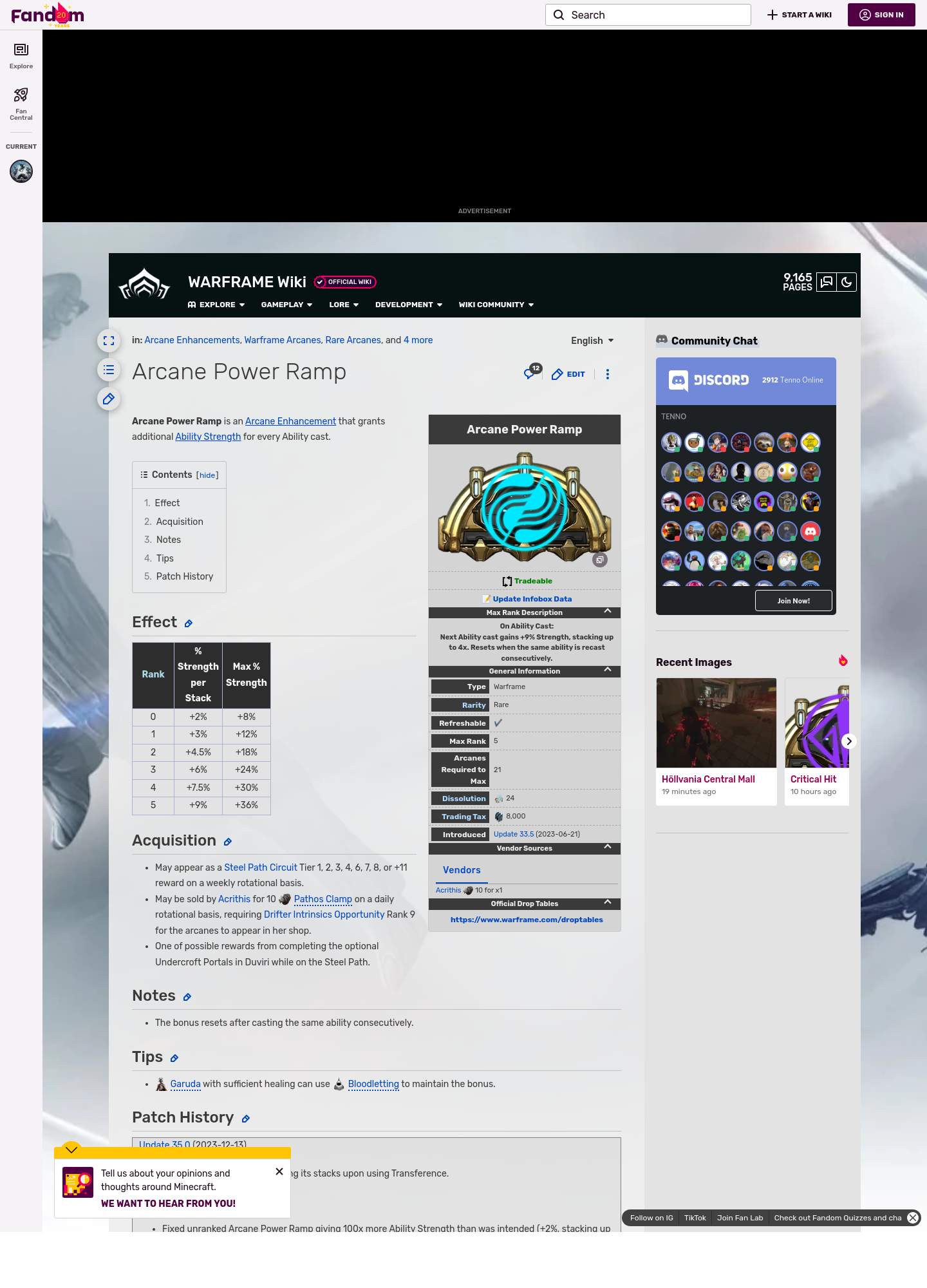Collapse General Information section
927x1288 pixels.
[x=608, y=670]
